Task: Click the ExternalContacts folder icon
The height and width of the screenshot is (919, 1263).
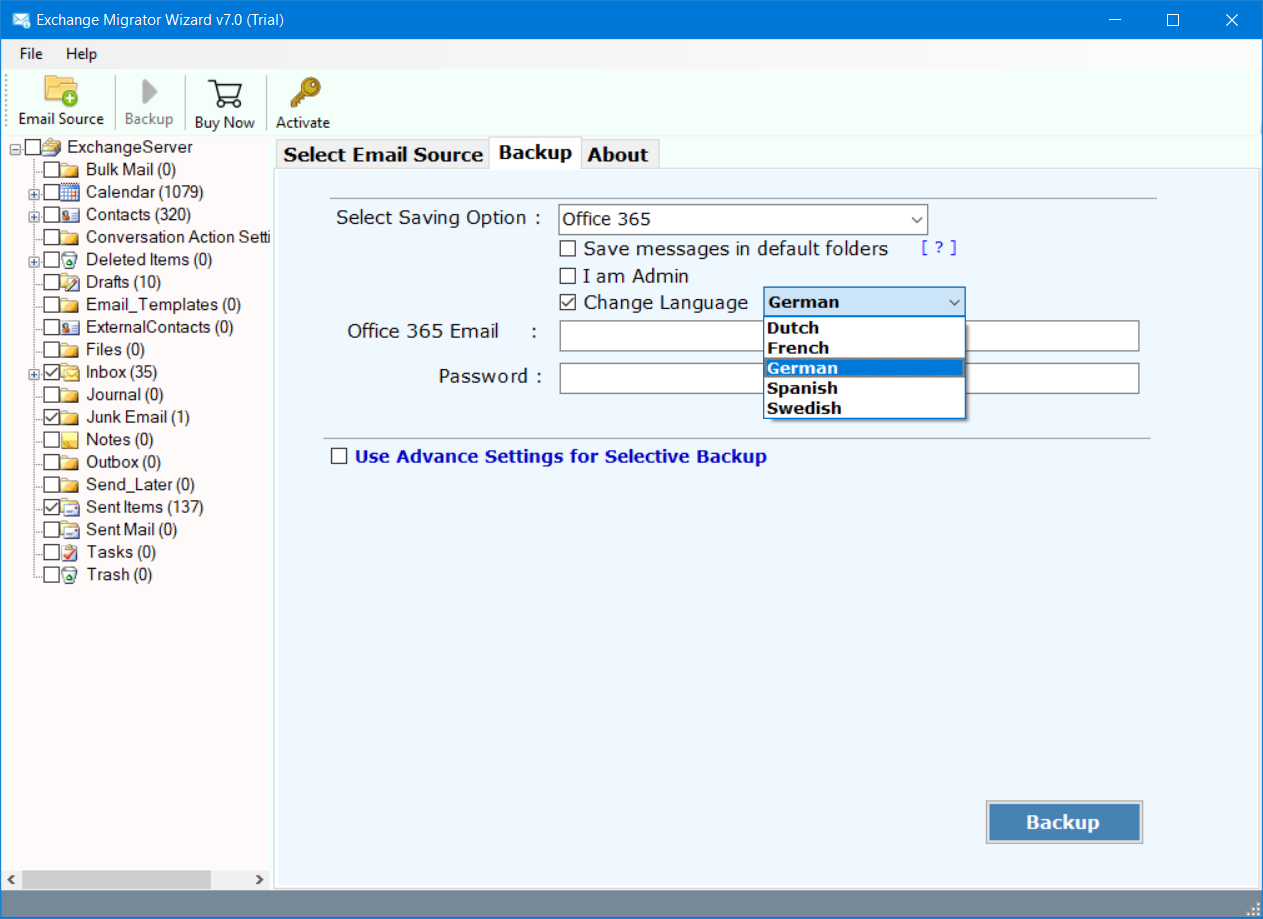Action: [x=70, y=327]
